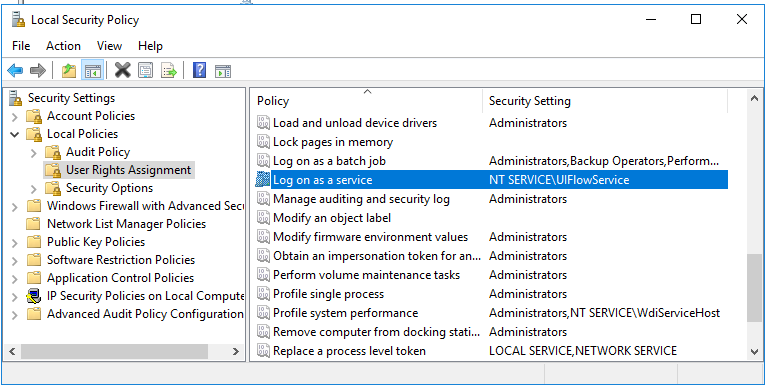Image resolution: width=766 pixels, height=385 pixels.
Task: Open the Help menu
Action: (x=150, y=46)
